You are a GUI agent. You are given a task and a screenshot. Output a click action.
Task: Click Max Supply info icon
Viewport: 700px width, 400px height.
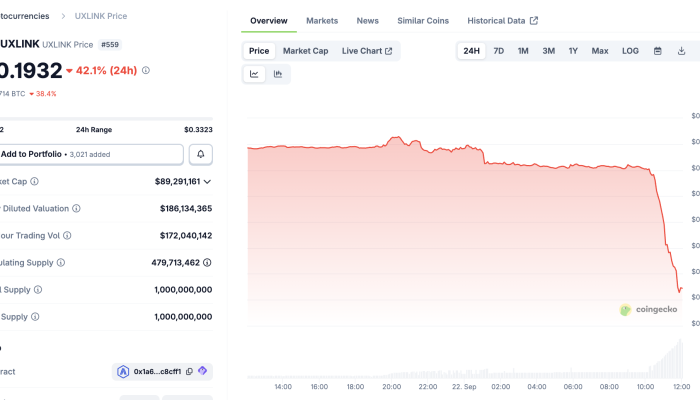(35, 317)
